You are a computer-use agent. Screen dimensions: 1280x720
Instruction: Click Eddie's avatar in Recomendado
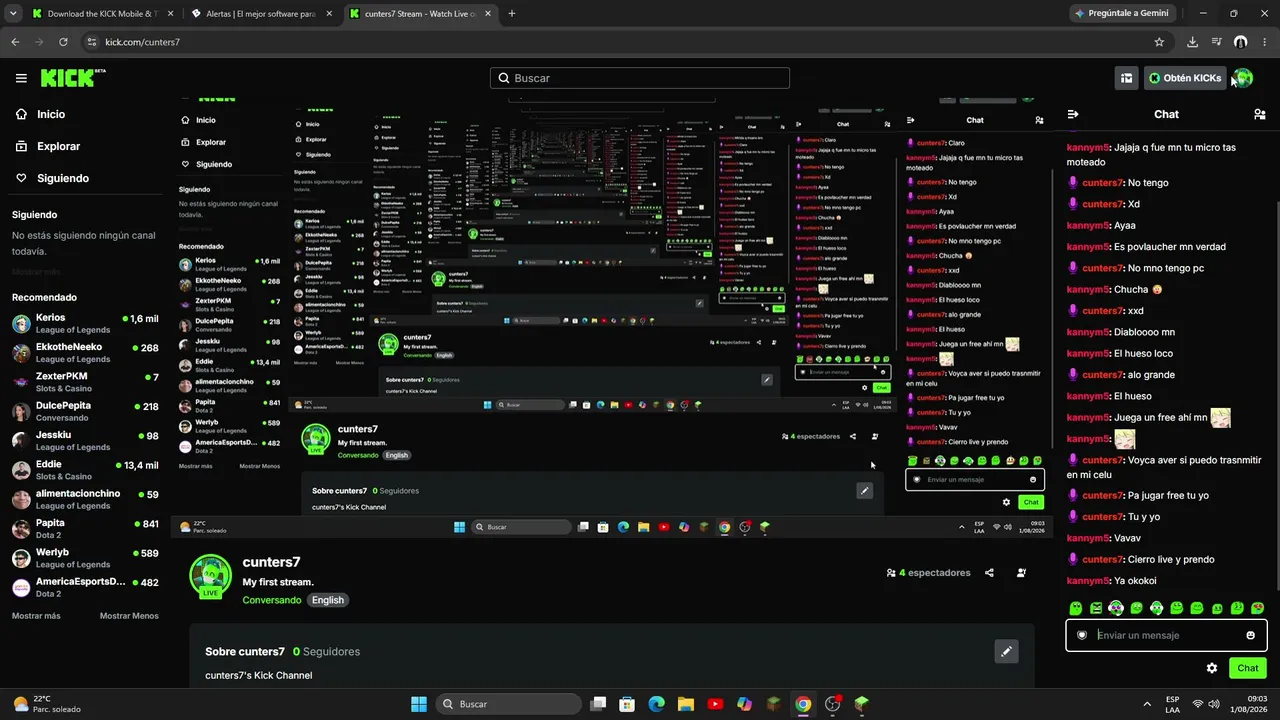pos(21,470)
